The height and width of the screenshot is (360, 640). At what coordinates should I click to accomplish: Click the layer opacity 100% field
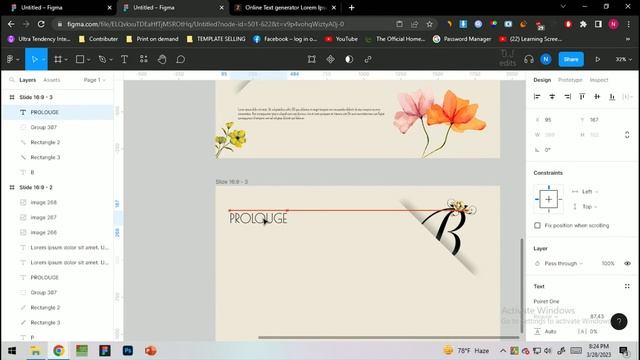tap(608, 264)
